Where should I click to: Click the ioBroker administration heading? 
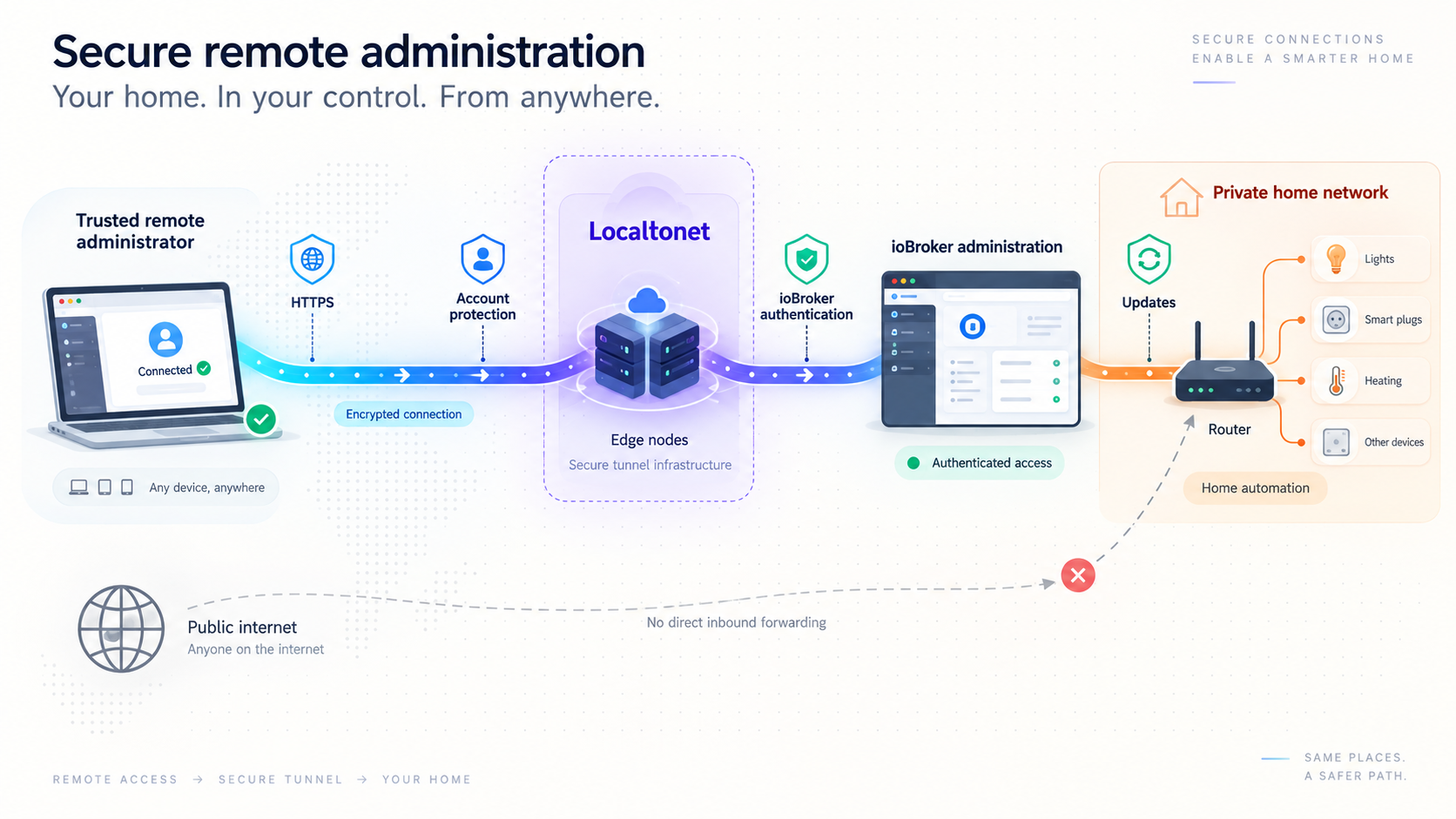pyautogui.click(x=976, y=246)
